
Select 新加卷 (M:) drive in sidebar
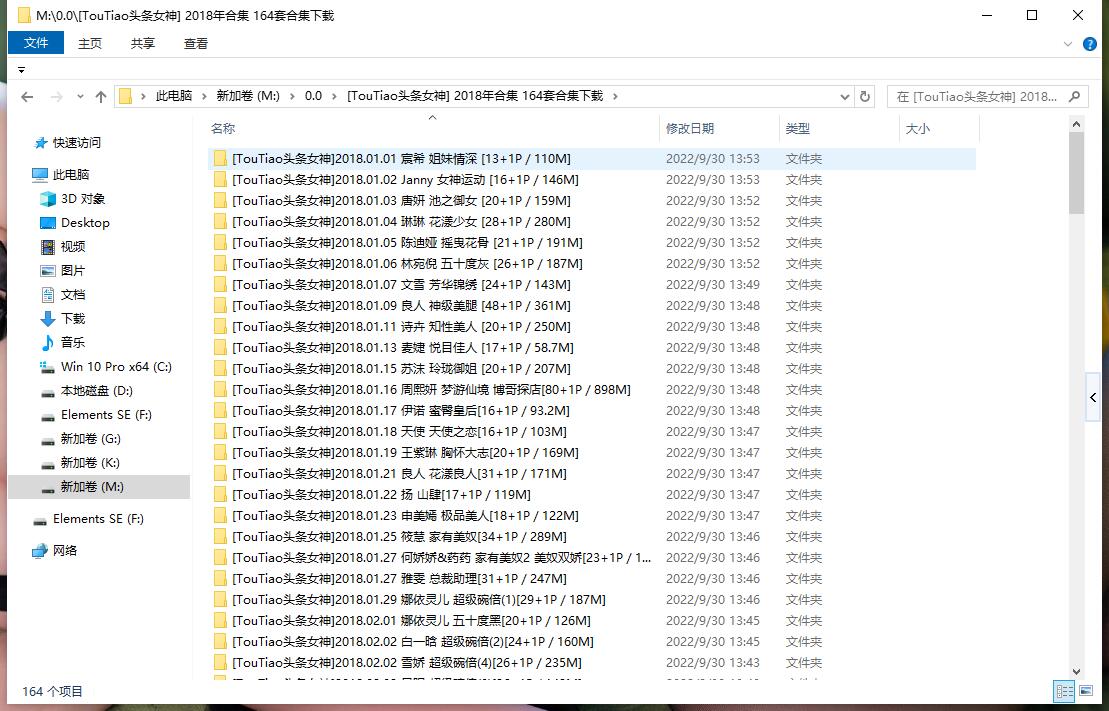[x=92, y=487]
